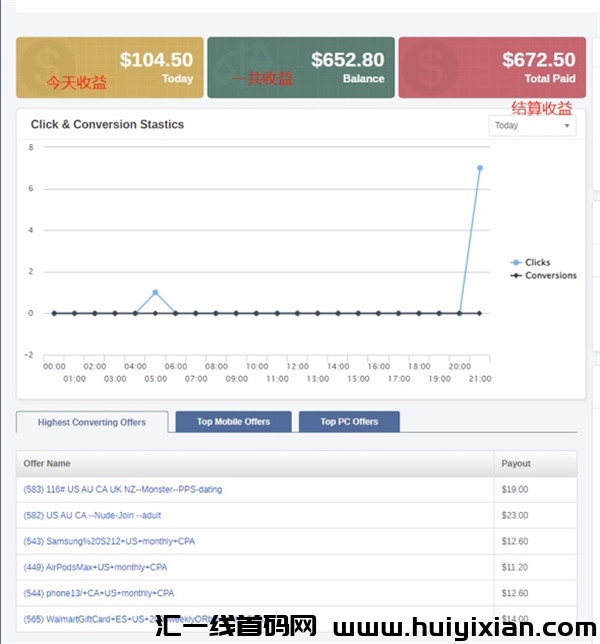Select the peak Clicks point at 21:00
Viewport: 600px width, 644px height.
[480, 168]
